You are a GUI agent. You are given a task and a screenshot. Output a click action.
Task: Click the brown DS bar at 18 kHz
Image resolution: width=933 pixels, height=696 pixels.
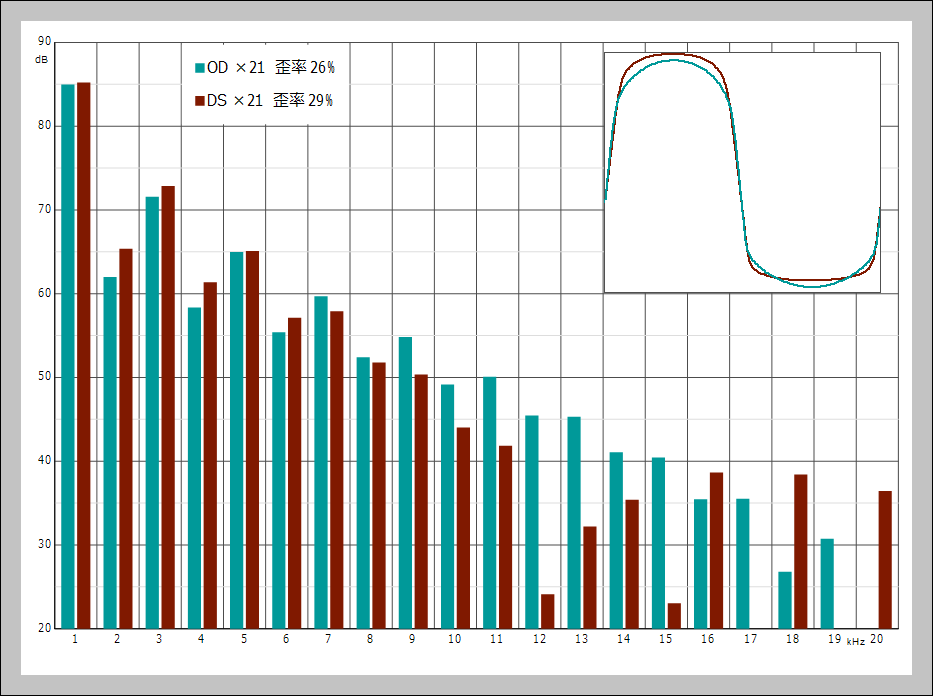(801, 551)
